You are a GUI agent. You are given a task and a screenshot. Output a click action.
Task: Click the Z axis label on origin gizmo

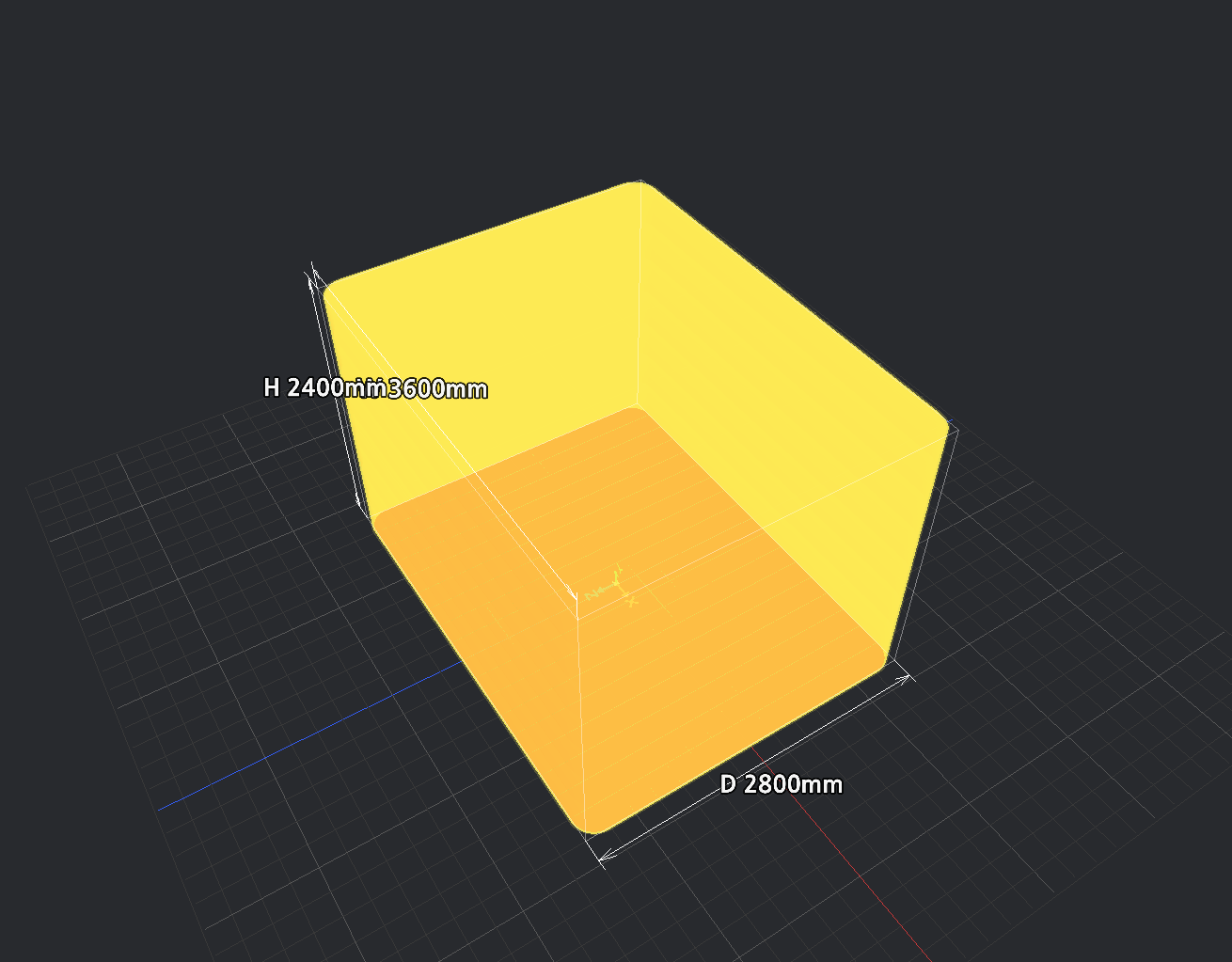click(x=592, y=596)
